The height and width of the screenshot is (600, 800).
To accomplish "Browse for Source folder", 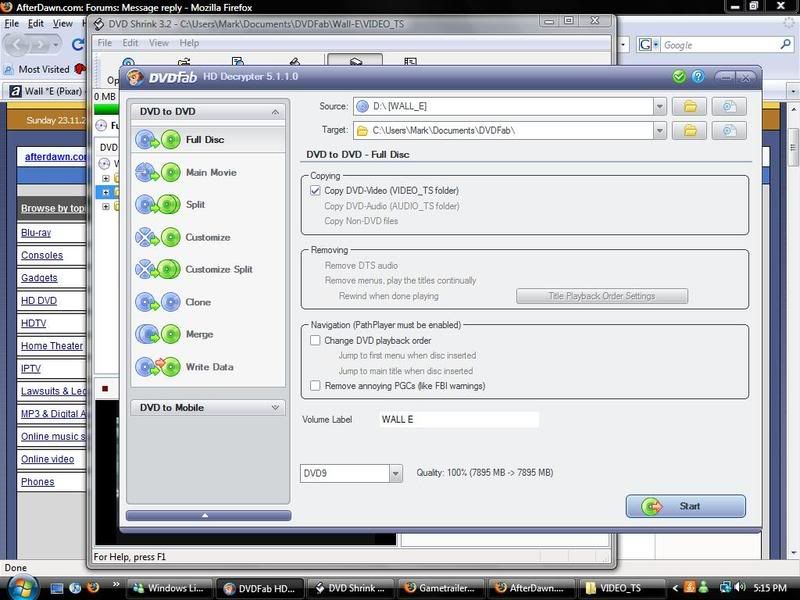I will pyautogui.click(x=689, y=106).
